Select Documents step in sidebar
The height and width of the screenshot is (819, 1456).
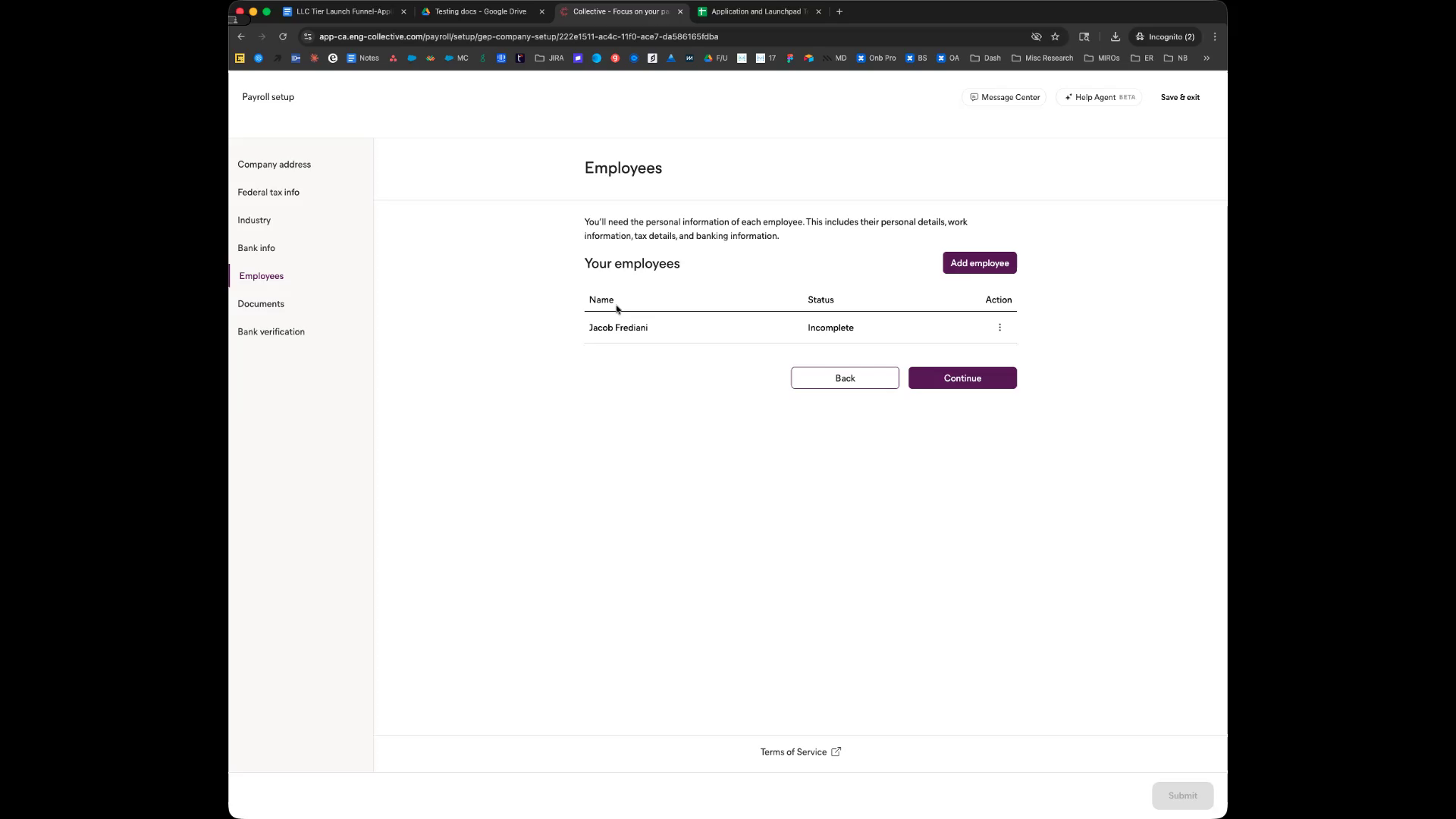[261, 304]
